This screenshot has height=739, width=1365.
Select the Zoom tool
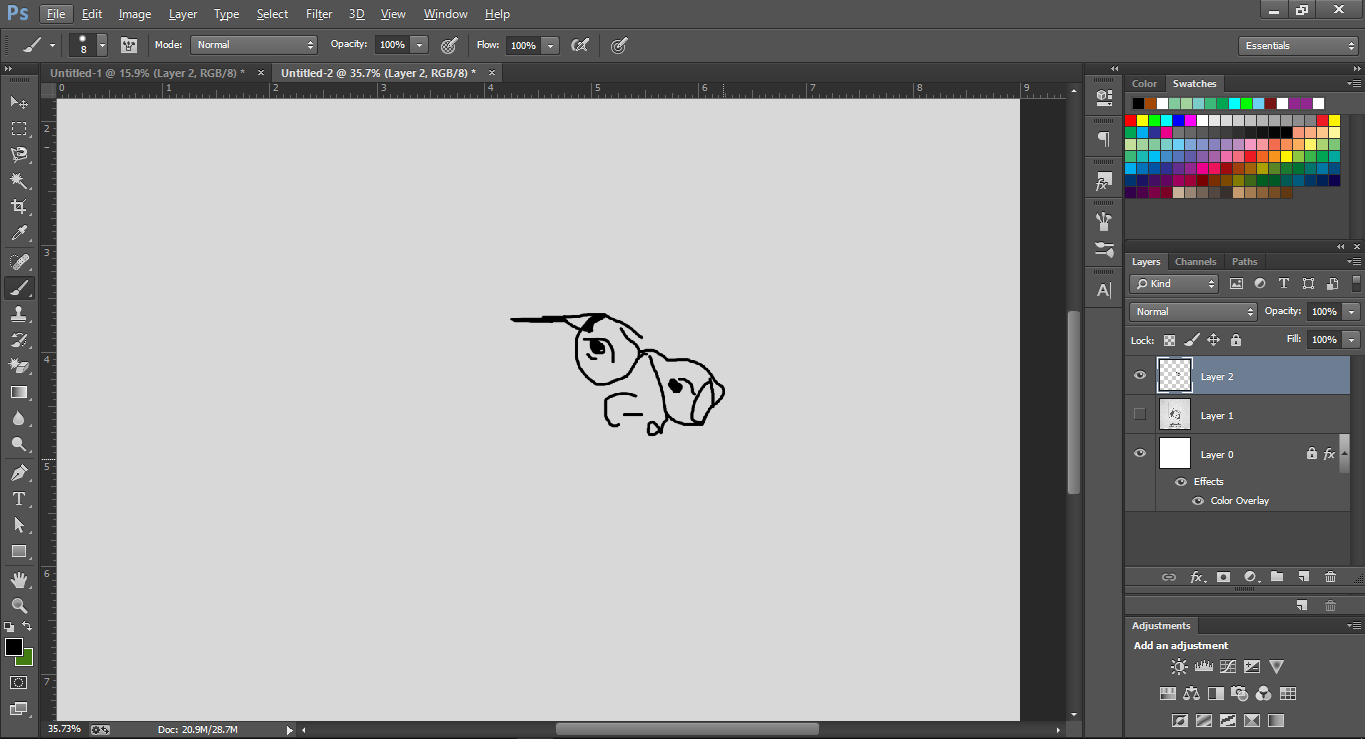point(19,606)
